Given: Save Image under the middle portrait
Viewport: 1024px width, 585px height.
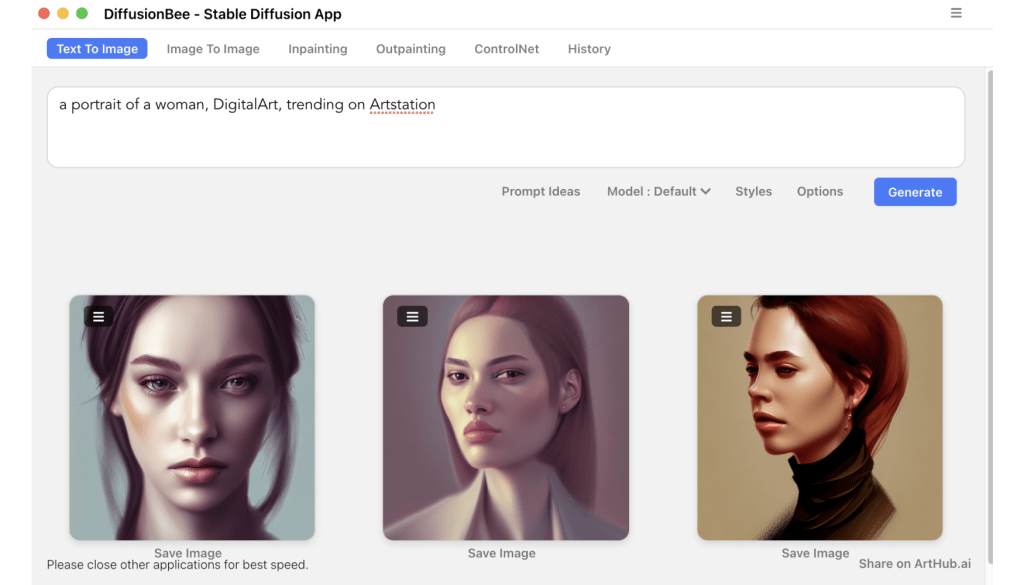Looking at the screenshot, I should [502, 553].
